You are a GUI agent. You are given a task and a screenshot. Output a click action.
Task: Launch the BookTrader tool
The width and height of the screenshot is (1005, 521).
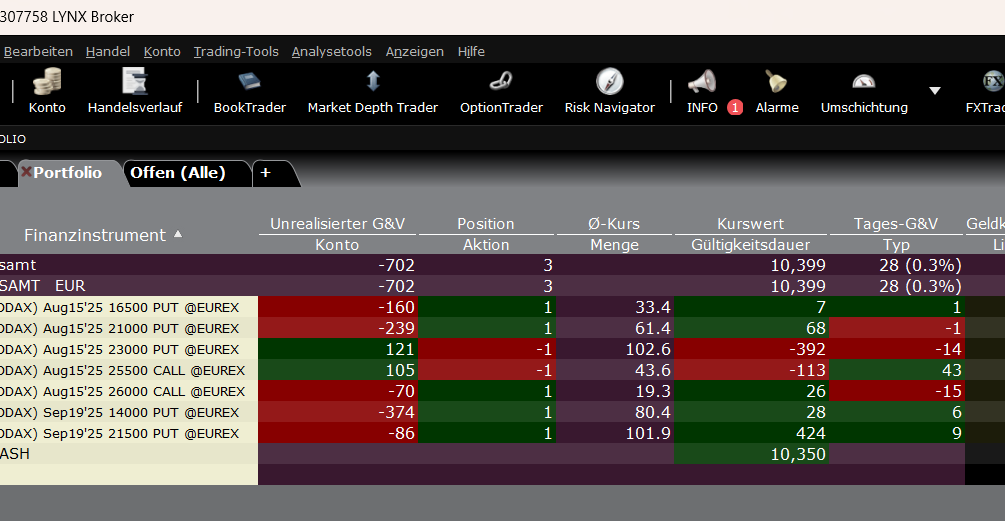tap(249, 83)
